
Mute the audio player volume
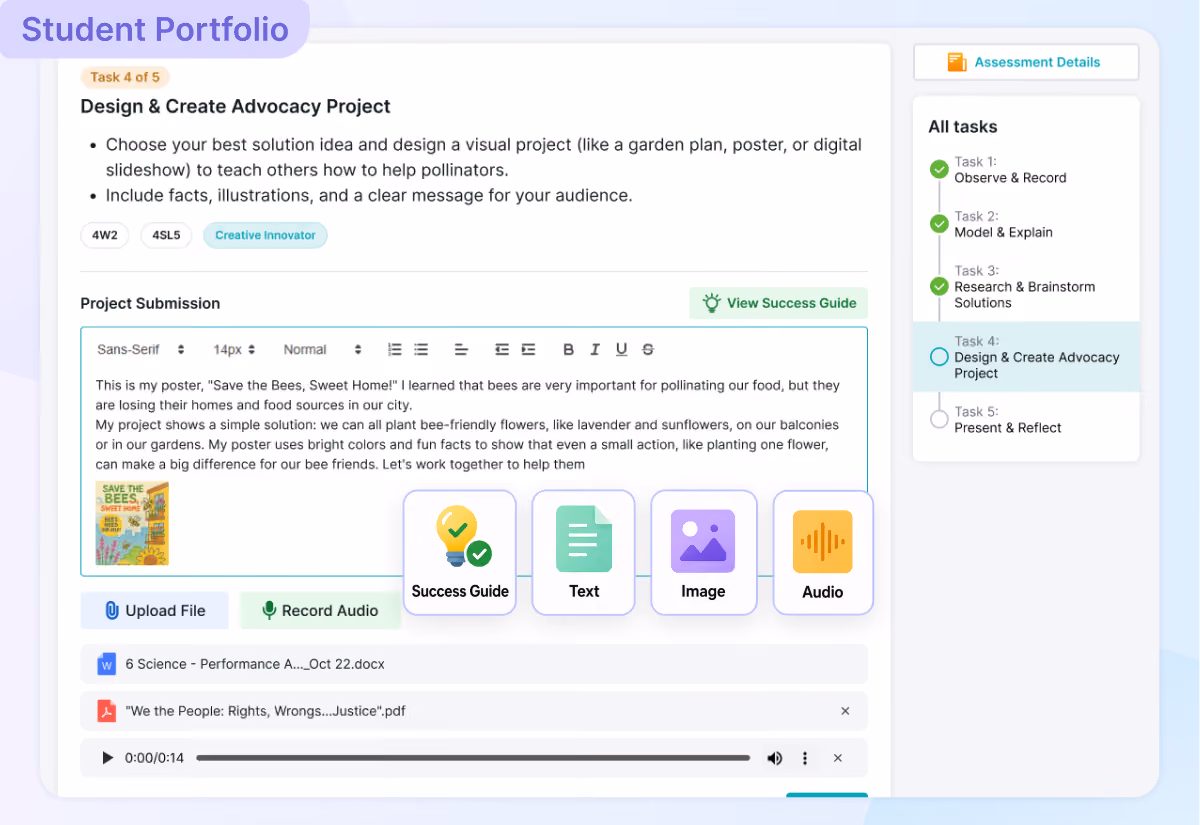[x=774, y=758]
